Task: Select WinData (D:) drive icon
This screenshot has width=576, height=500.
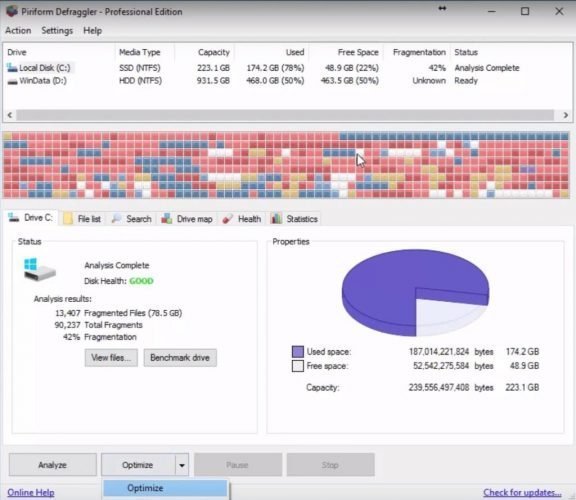Action: tap(12, 81)
